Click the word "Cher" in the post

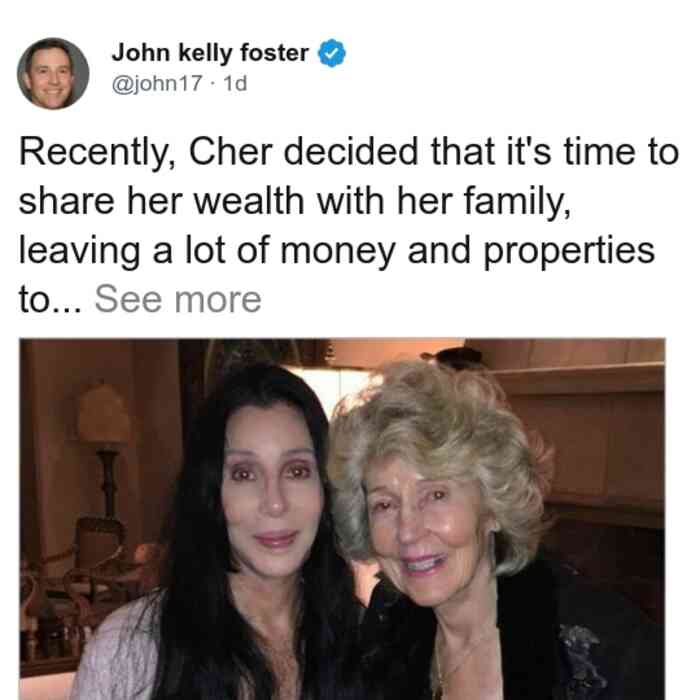click(x=230, y=152)
